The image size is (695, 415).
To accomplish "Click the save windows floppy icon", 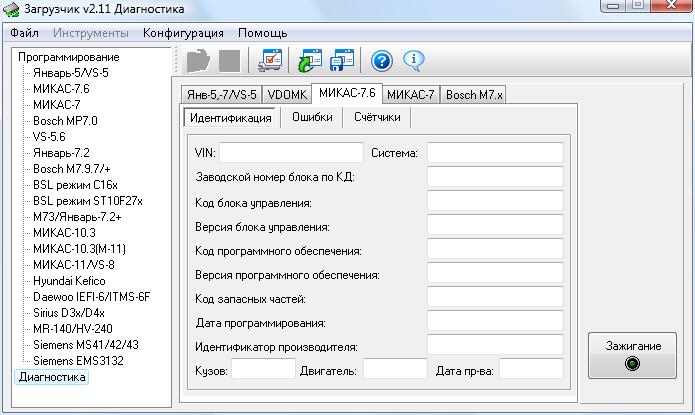I will 342,60.
